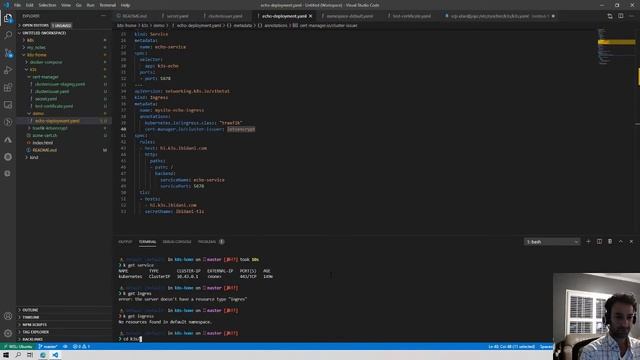Click the open changes icon in the editor toolbar
The height and width of the screenshot is (360, 640).
[x=610, y=16]
